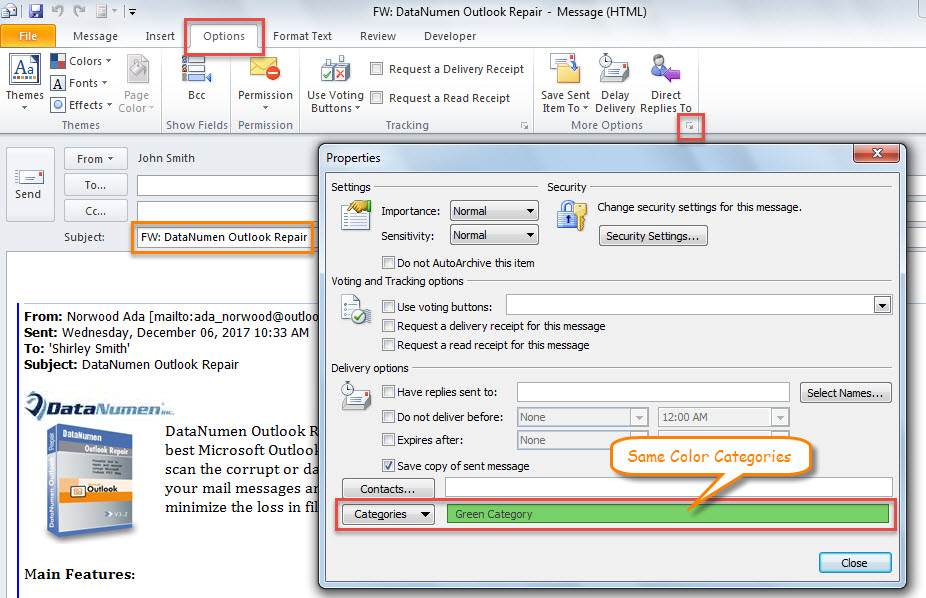This screenshot has width=926, height=598.
Task: Click the Security lock and key icon
Action: (x=571, y=214)
